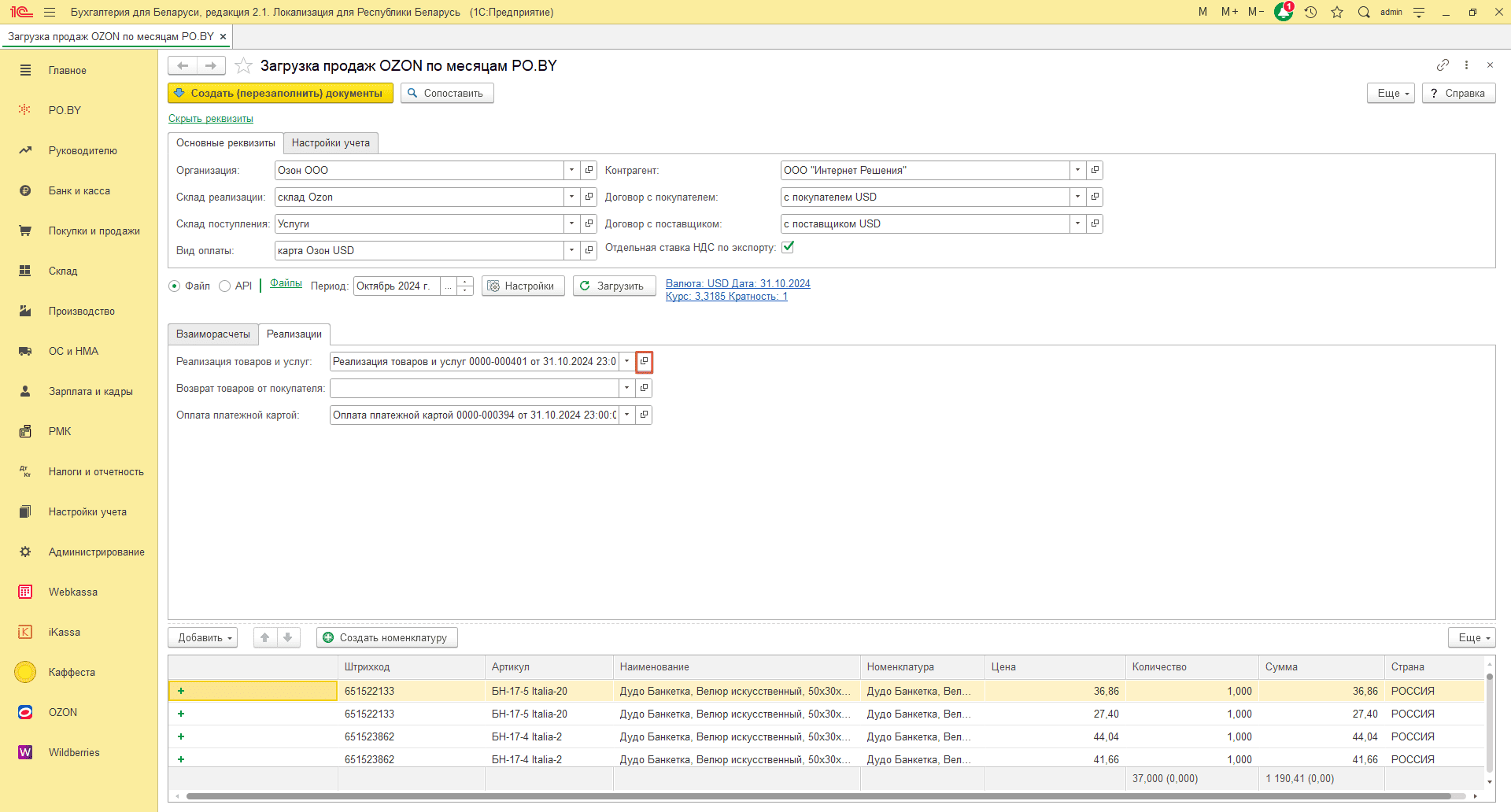Switch to the Основные реквизиты tab
Image resolution: width=1511 pixels, height=812 pixels.
pyautogui.click(x=225, y=142)
